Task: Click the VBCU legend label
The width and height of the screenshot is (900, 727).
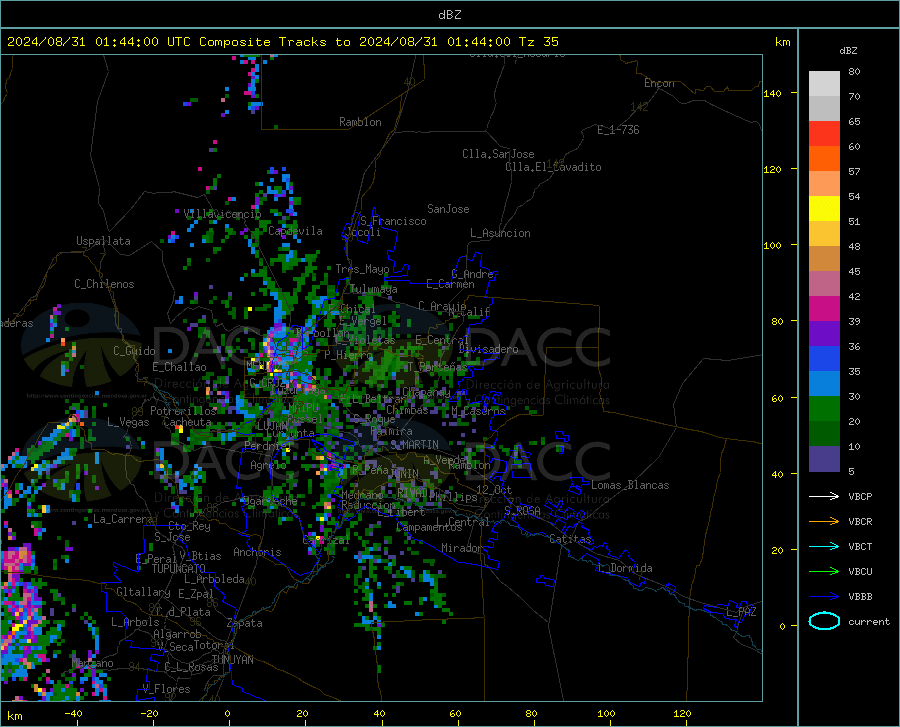Action: pos(860,572)
